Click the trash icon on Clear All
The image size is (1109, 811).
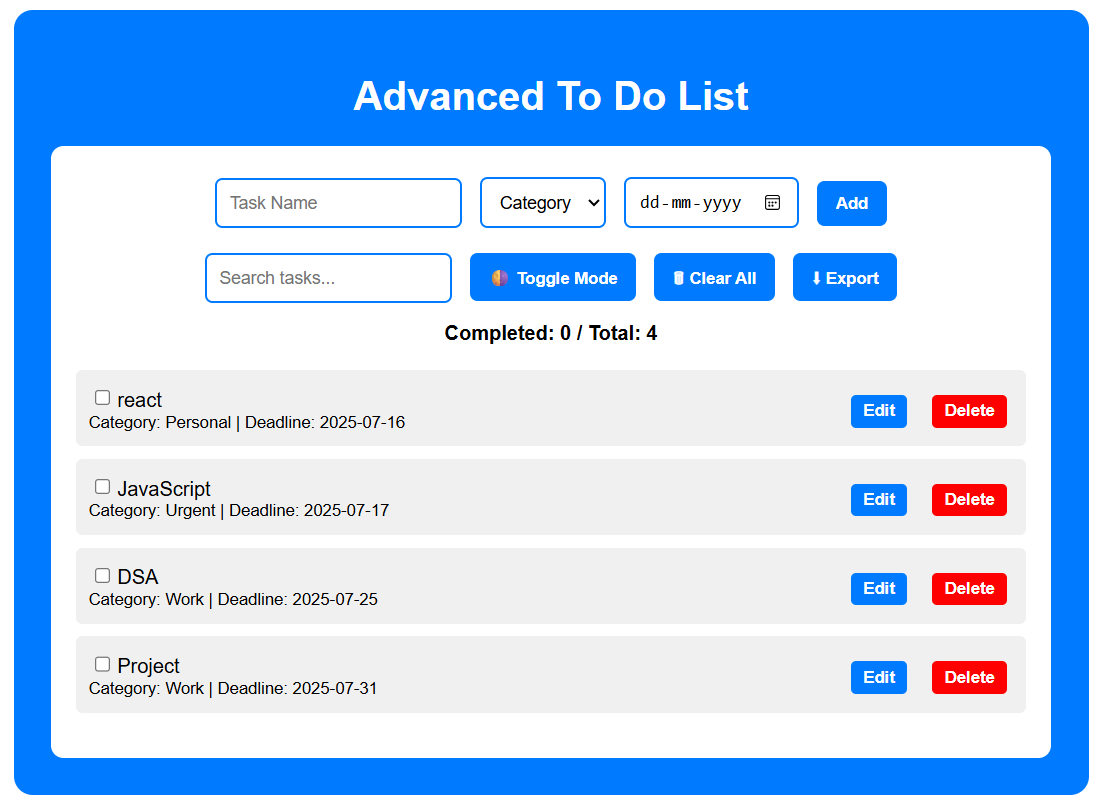tap(679, 278)
